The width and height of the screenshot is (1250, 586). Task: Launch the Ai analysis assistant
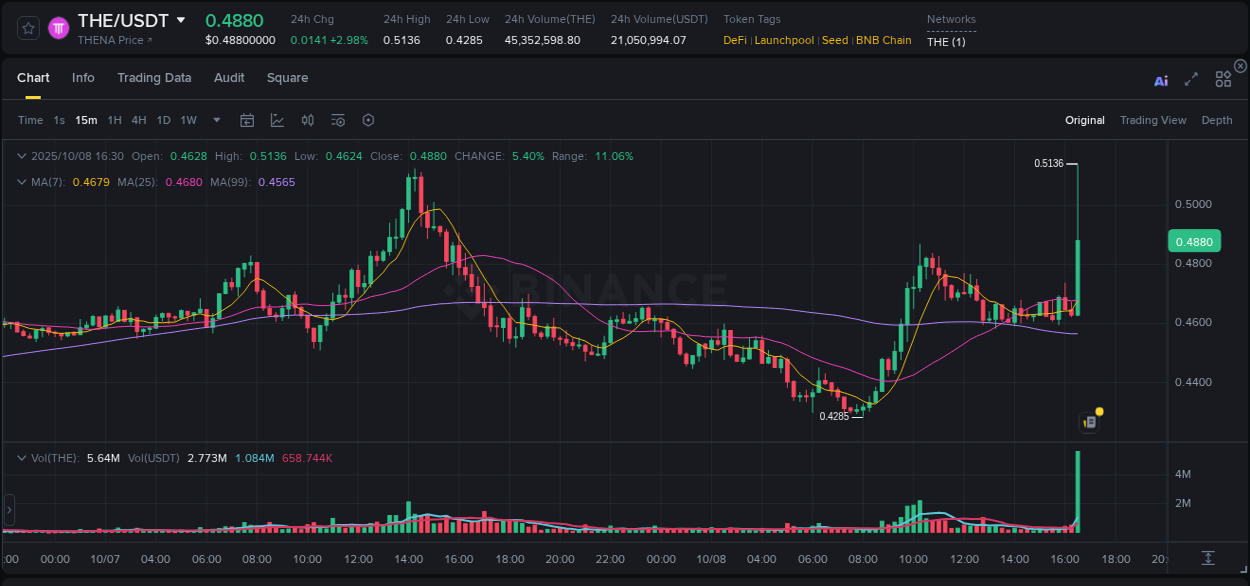point(1161,79)
